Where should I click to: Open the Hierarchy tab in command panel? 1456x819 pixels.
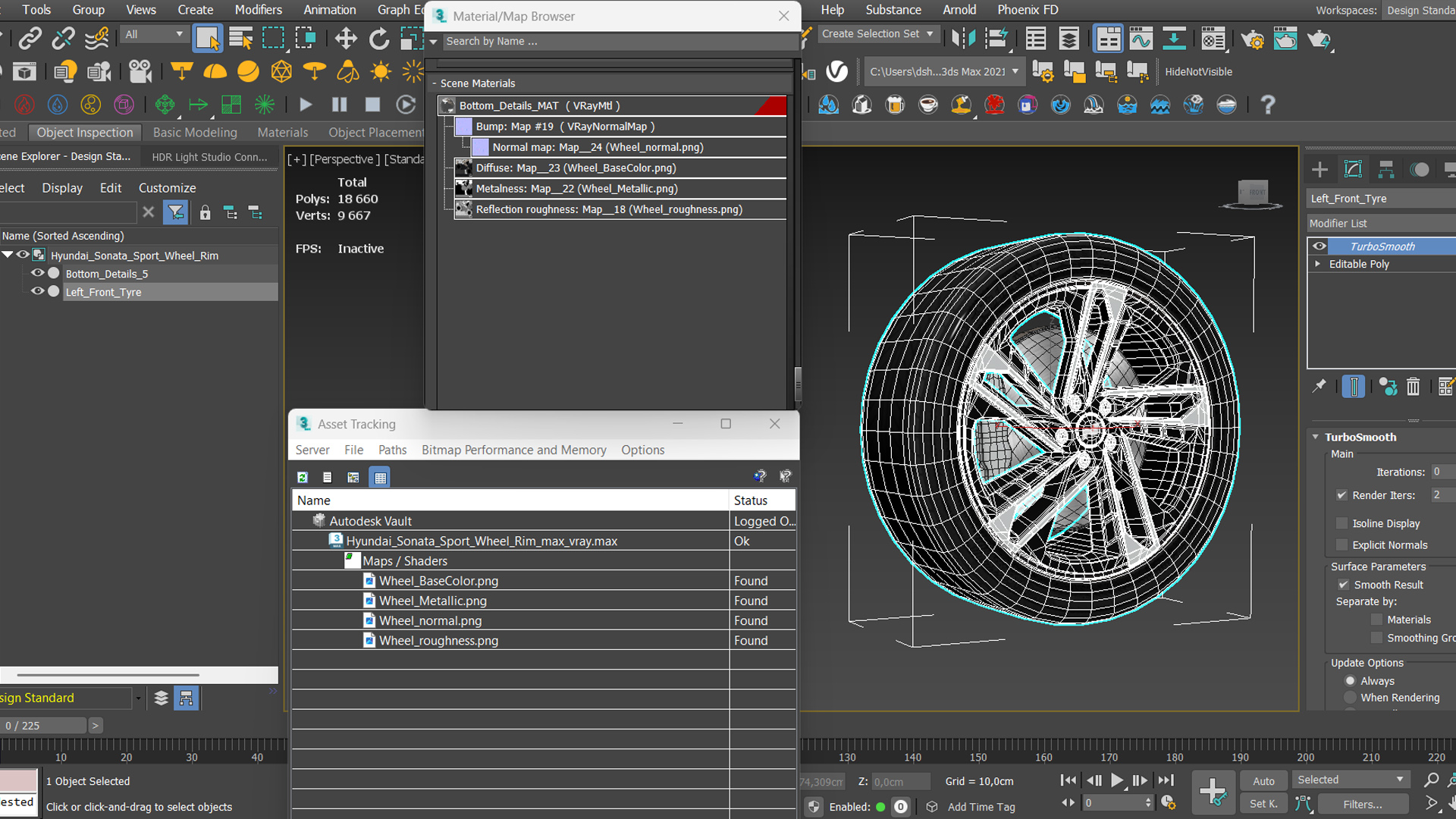(x=1386, y=169)
